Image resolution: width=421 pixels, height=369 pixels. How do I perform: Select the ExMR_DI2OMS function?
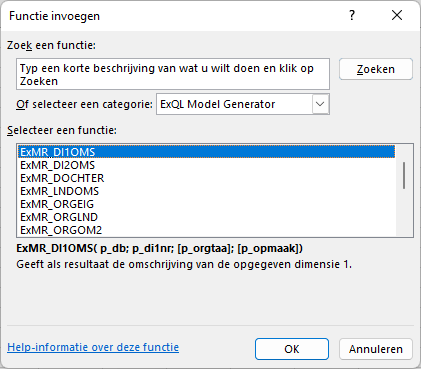[x=206, y=165]
